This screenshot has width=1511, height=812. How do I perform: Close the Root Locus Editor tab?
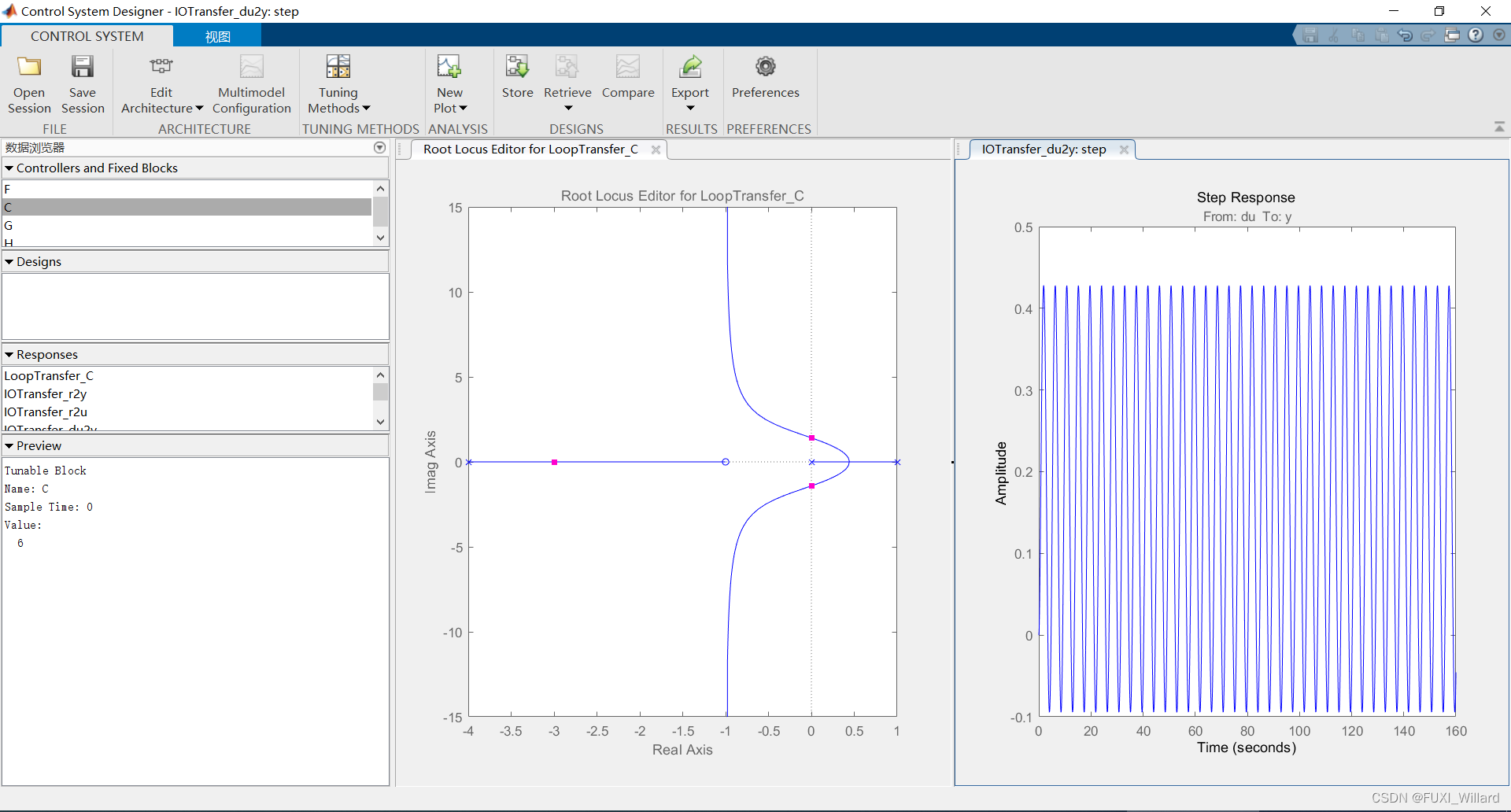click(656, 149)
